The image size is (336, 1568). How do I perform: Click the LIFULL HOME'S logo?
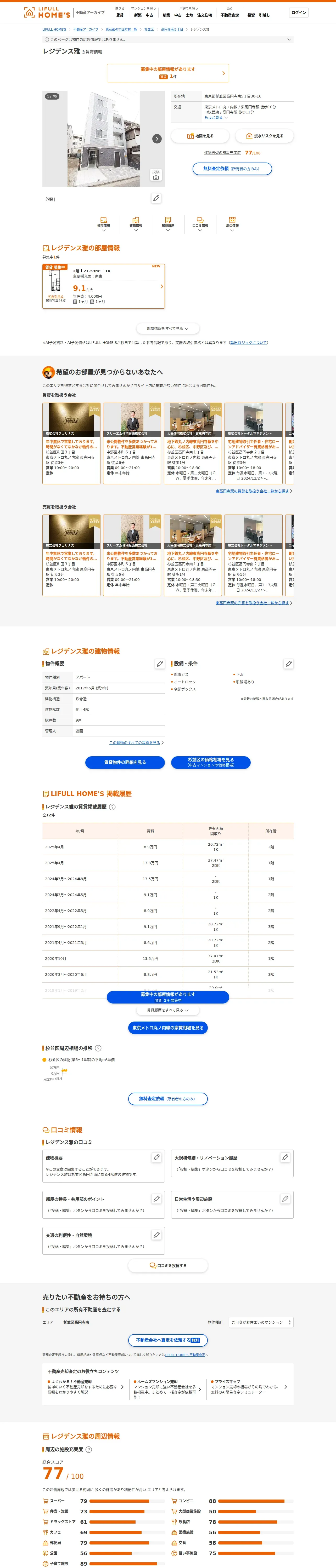pyautogui.click(x=47, y=12)
